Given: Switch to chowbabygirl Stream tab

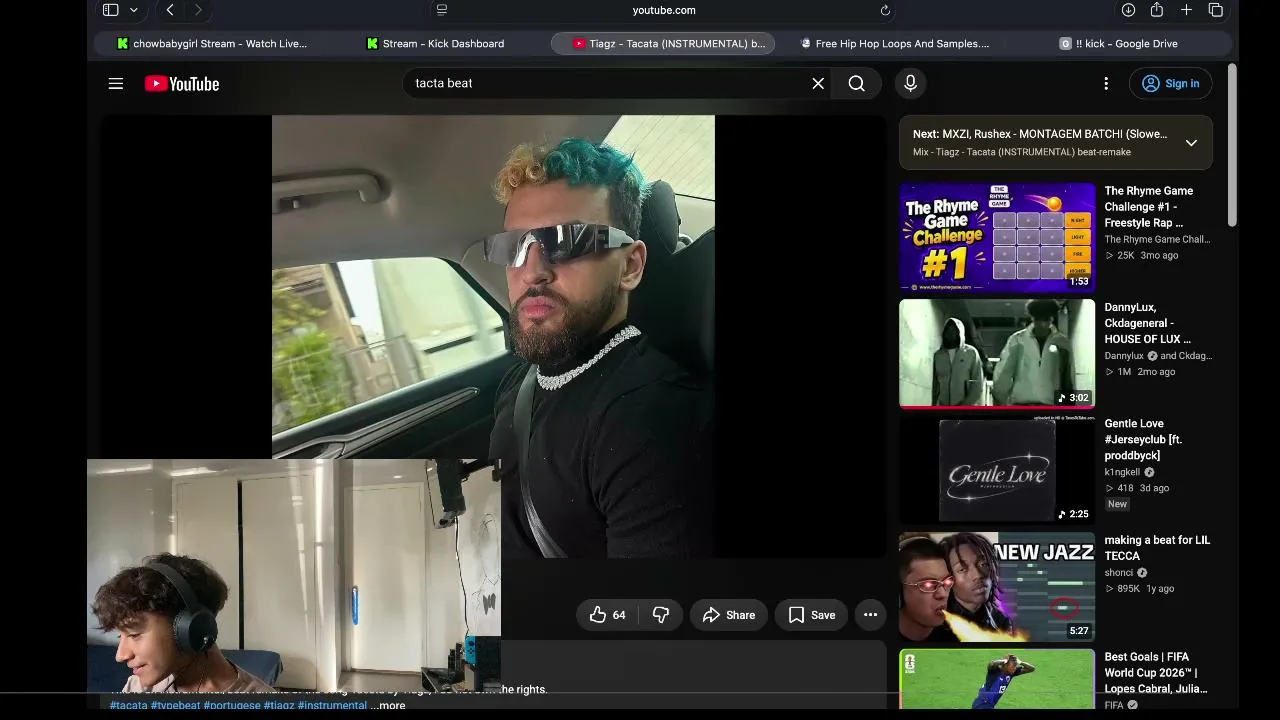Looking at the screenshot, I should tap(212, 44).
